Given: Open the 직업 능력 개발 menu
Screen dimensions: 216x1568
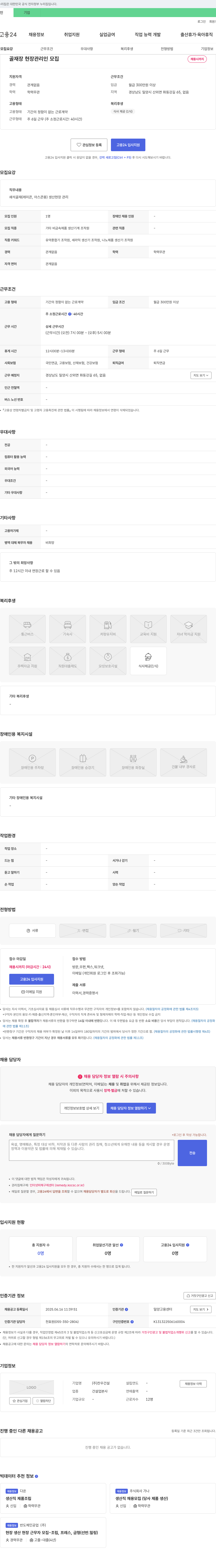Looking at the screenshot, I should point(148,35).
